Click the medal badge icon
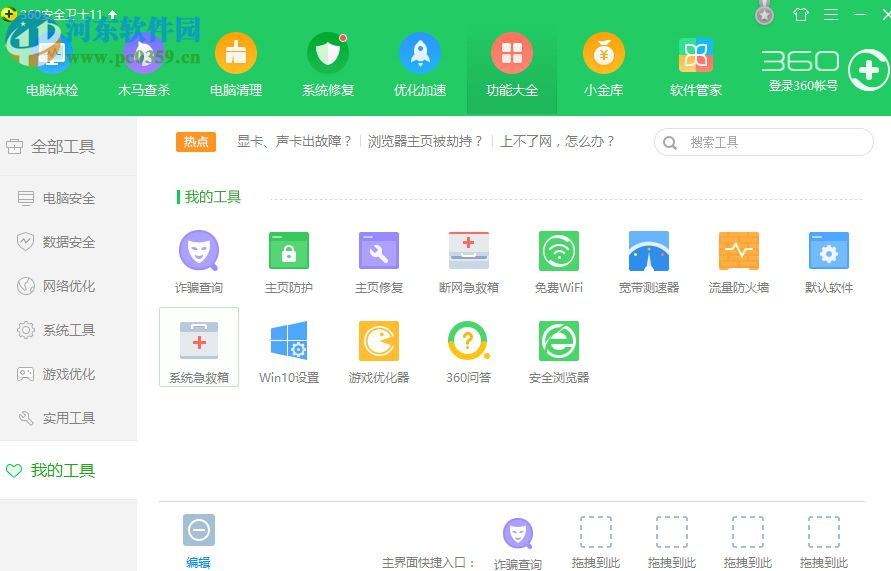Viewport: 891px width, 571px height. (764, 14)
